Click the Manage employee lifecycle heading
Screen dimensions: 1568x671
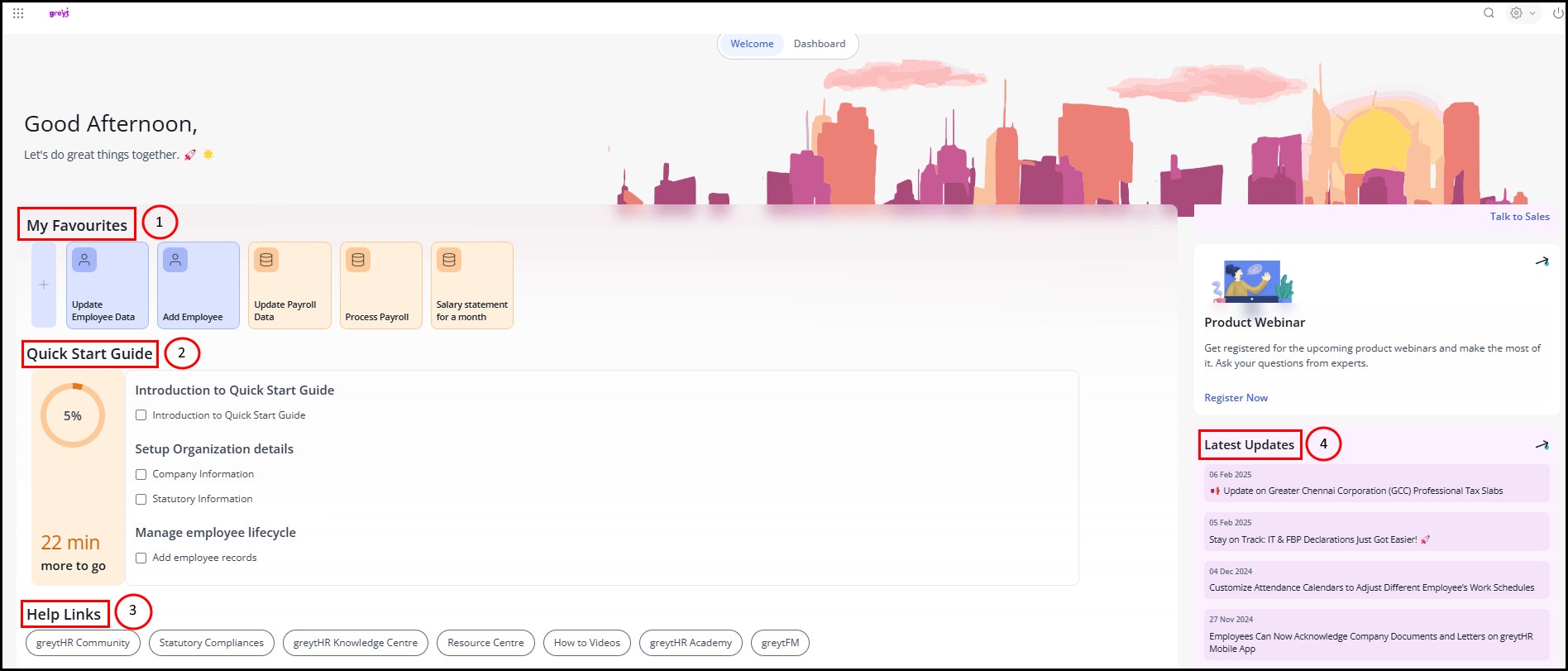[215, 533]
